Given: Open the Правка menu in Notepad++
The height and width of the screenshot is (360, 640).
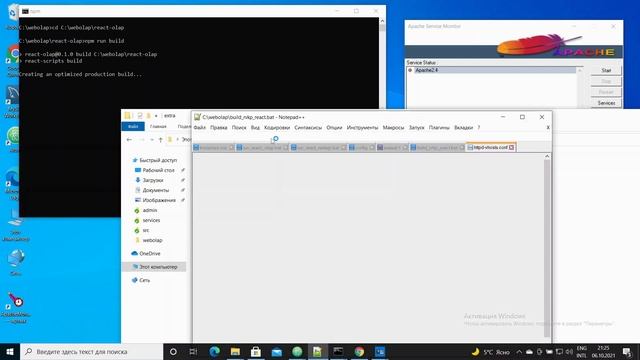Looking at the screenshot, I should (218, 128).
